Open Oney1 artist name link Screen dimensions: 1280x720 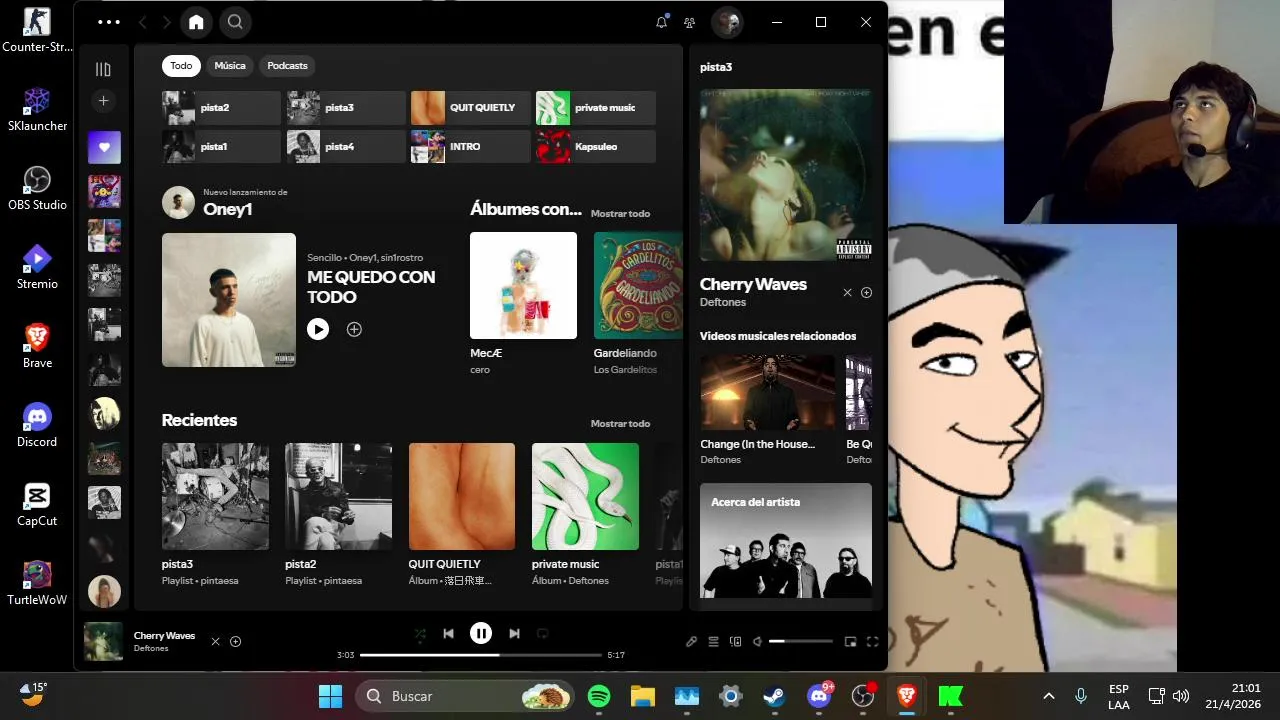point(227,209)
